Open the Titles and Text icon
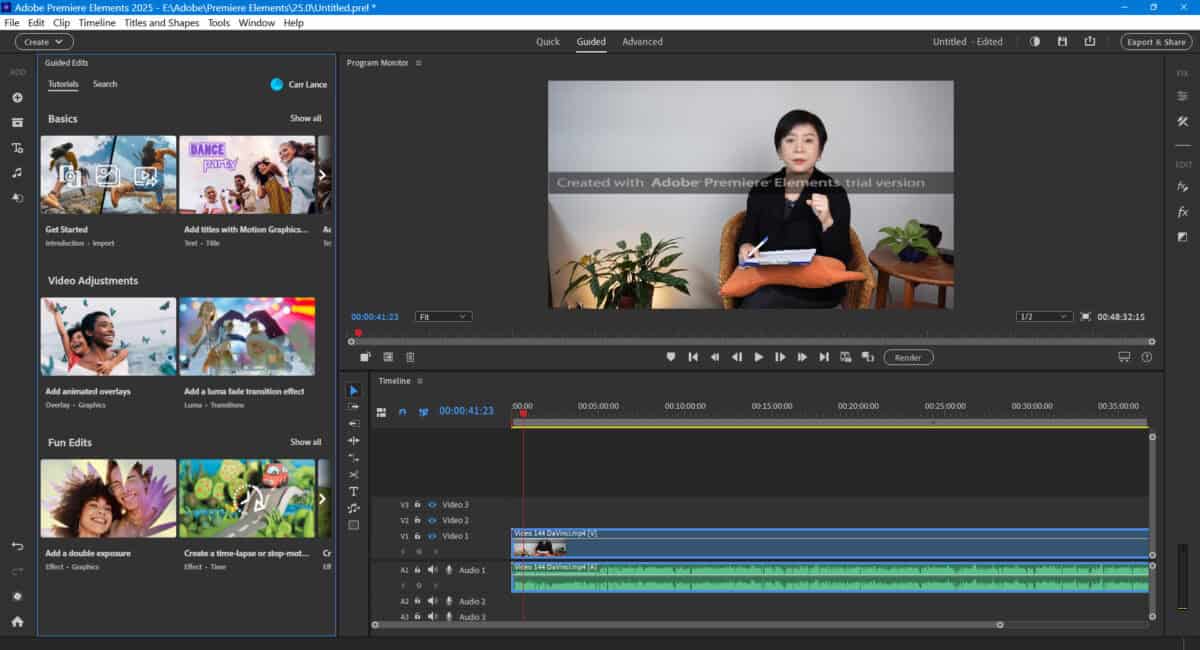The image size is (1200, 650). (17, 147)
